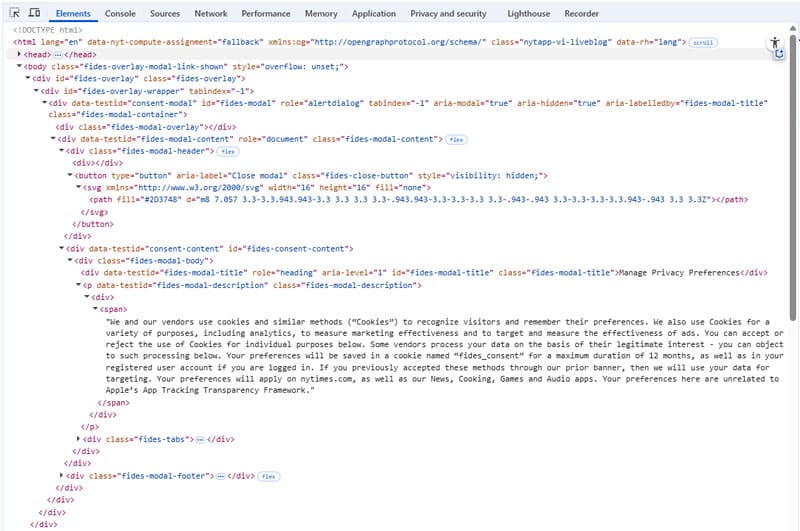Collapse the consent-modal div node

point(44,103)
